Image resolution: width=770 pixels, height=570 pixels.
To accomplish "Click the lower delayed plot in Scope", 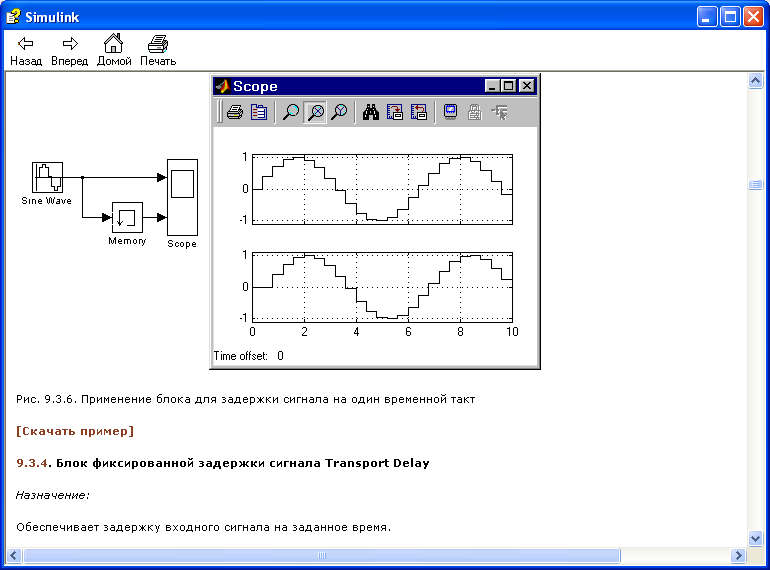I will [382, 287].
